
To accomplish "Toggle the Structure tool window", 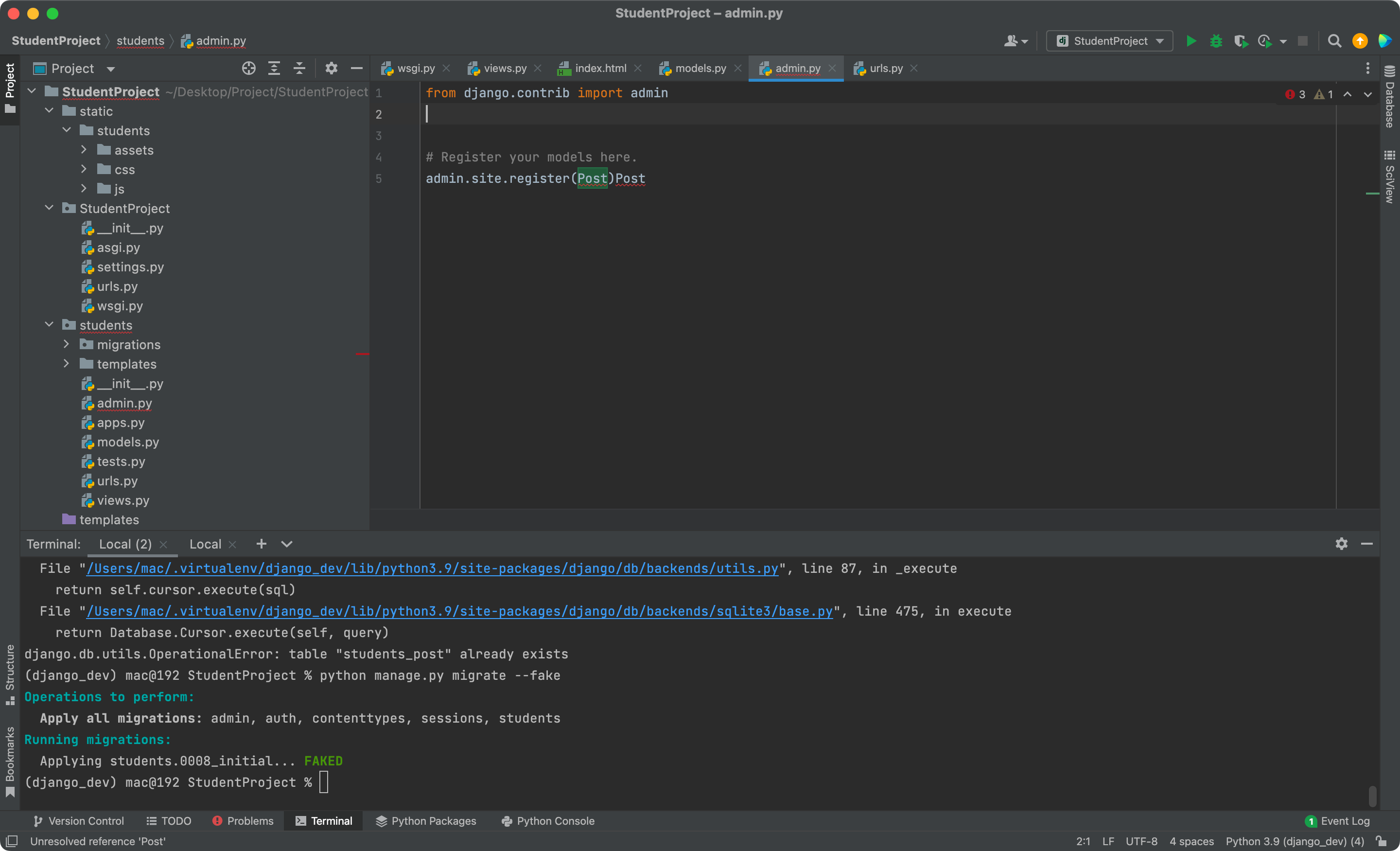I will pos(10,674).
